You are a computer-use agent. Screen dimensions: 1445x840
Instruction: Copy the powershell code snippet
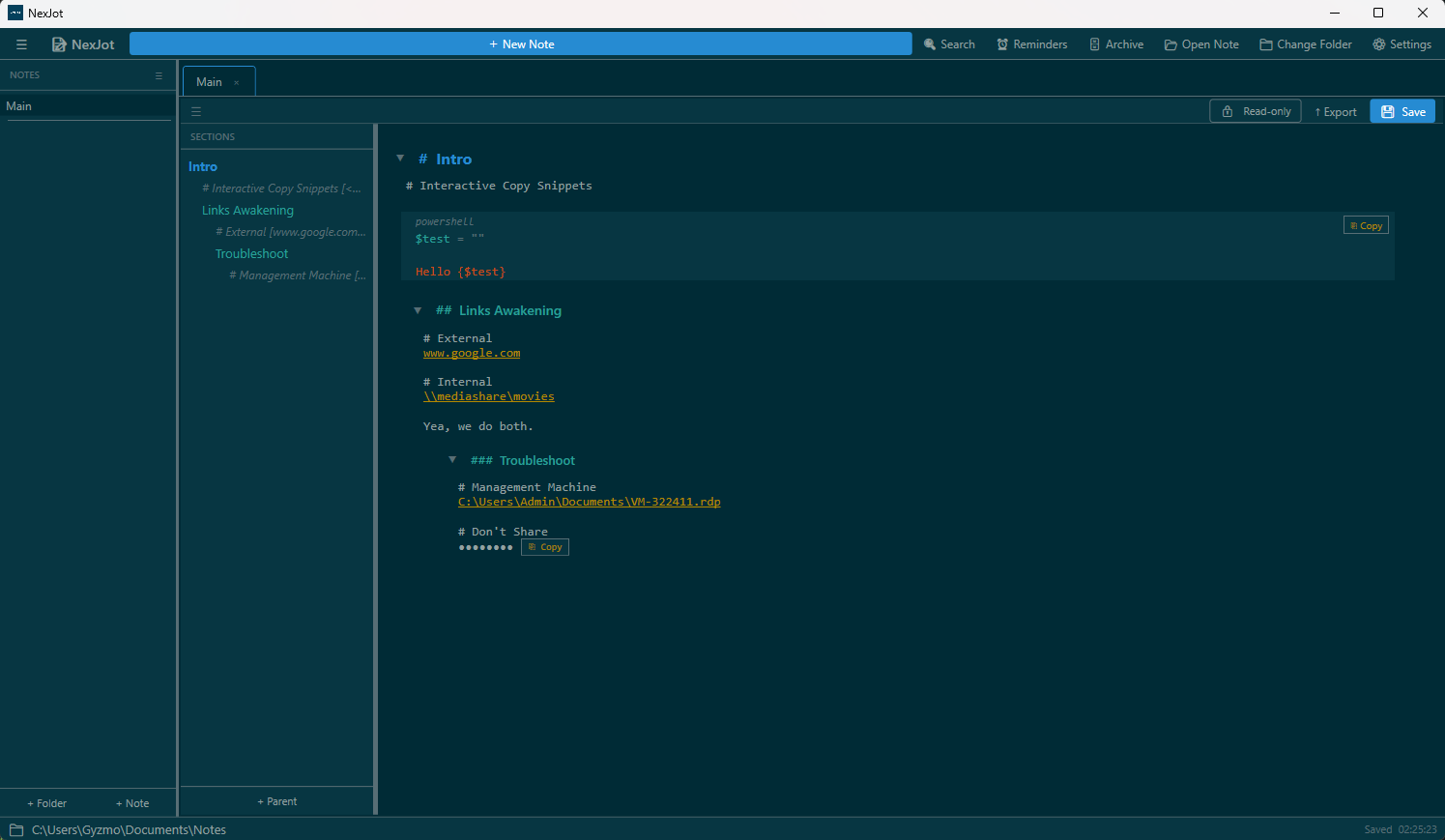(x=1366, y=225)
